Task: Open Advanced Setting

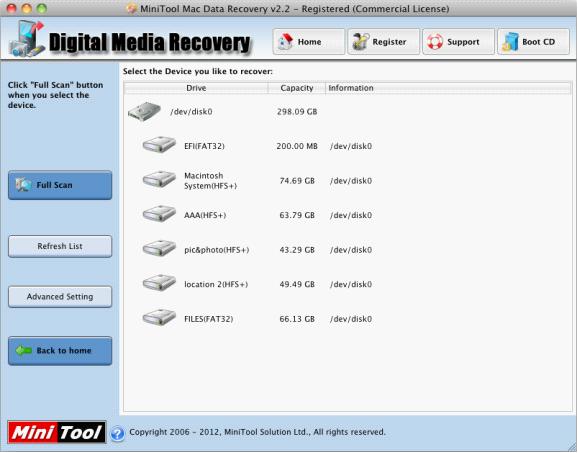Action: (x=60, y=296)
